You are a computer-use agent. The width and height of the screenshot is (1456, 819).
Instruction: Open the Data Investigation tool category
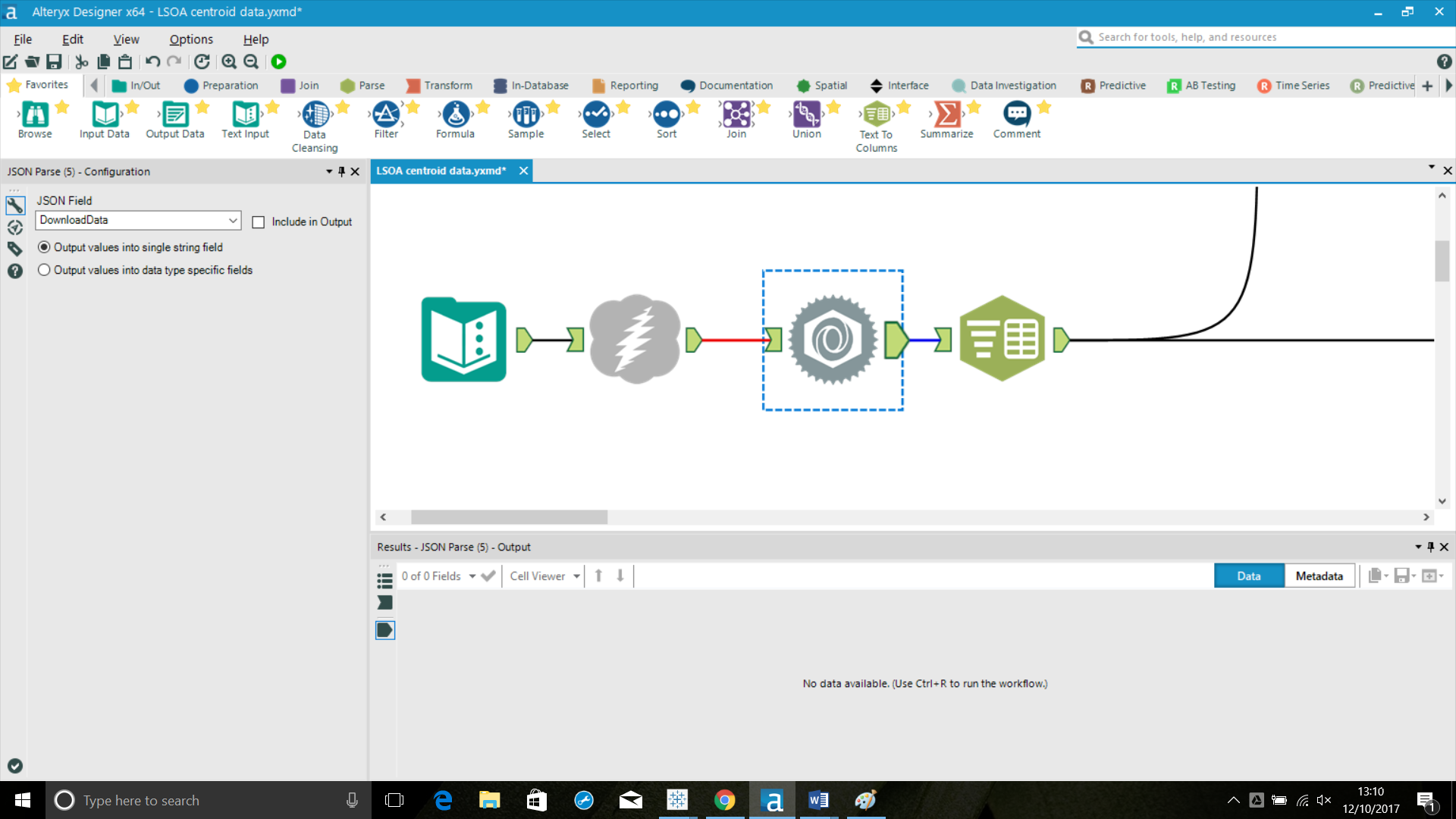coord(1004,86)
